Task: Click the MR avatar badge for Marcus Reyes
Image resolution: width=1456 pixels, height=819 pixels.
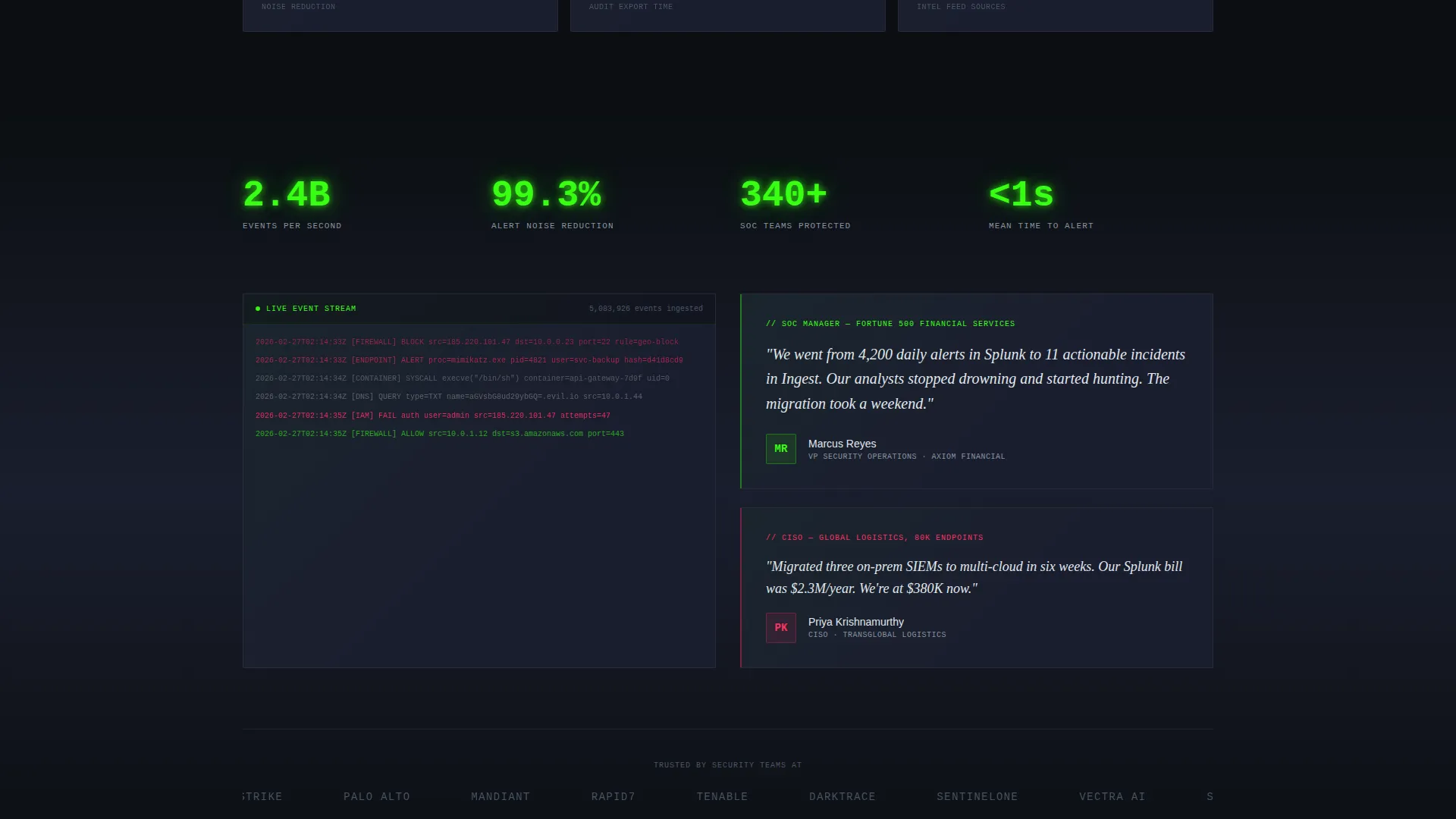Action: tap(780, 449)
